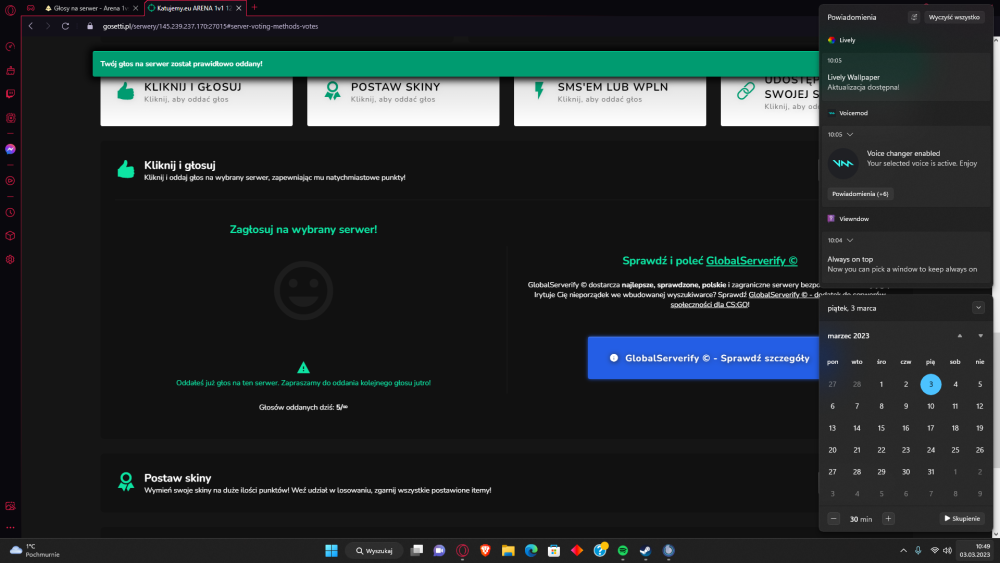This screenshot has width=1000, height=563.
Task: Start focus session with Skupienie button
Action: [x=962, y=518]
